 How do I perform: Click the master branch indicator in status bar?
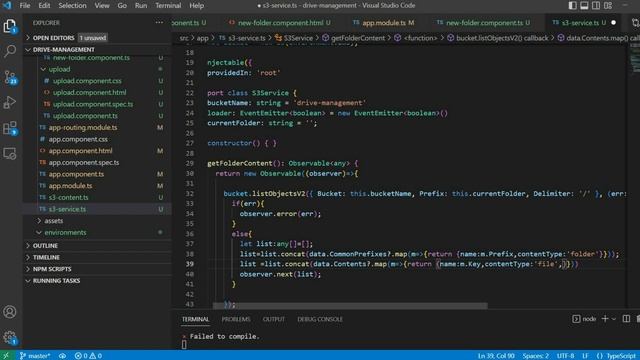[x=35, y=356]
